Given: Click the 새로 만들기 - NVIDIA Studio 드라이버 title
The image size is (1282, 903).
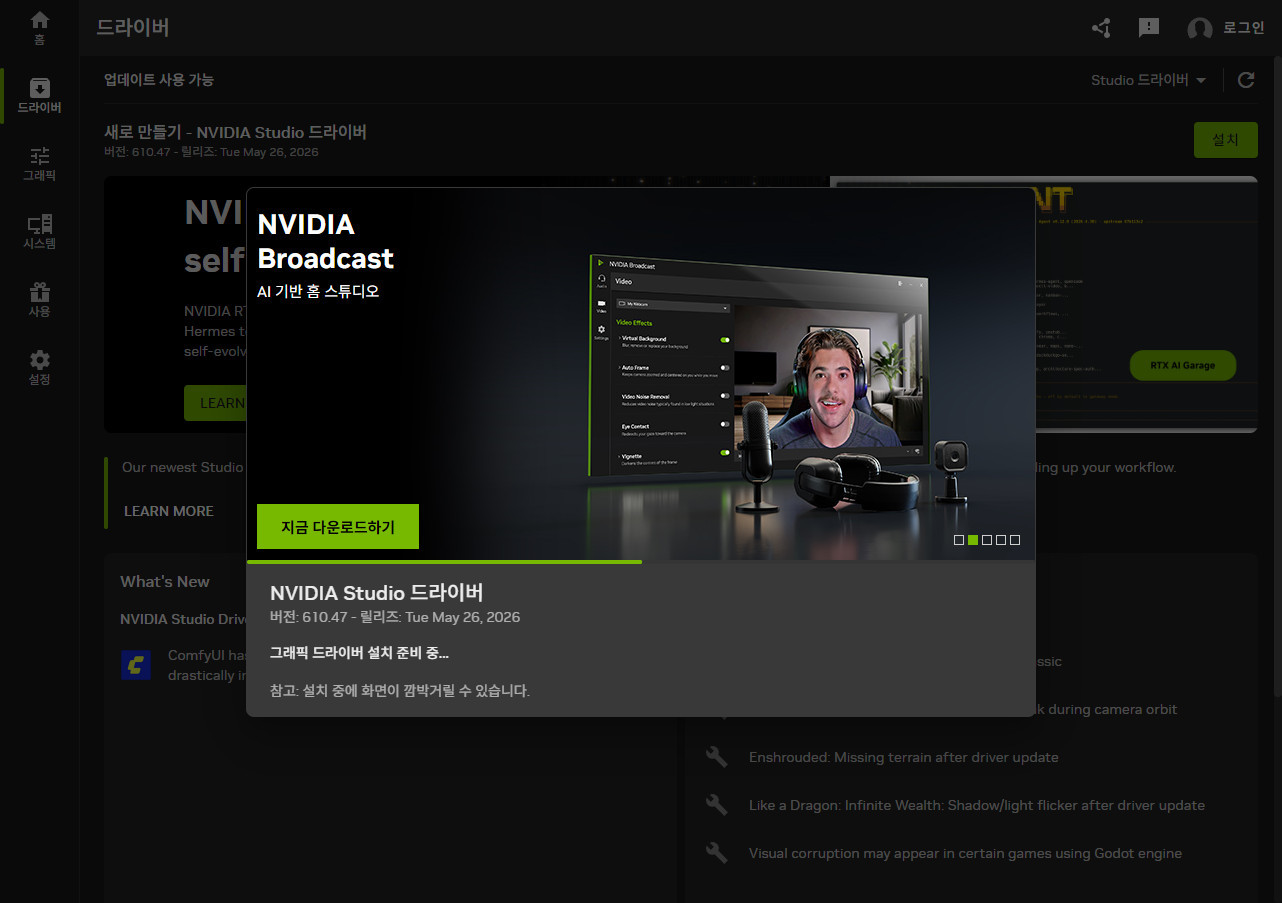Looking at the screenshot, I should coord(236,132).
